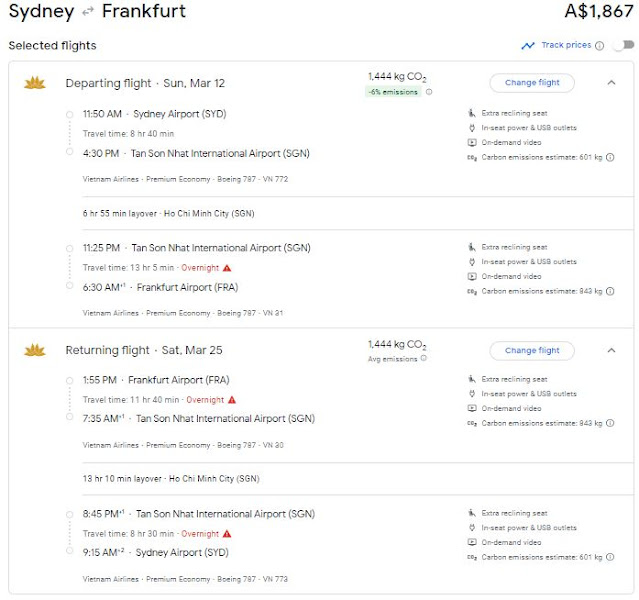Click the Track prices info icon

tap(599, 45)
